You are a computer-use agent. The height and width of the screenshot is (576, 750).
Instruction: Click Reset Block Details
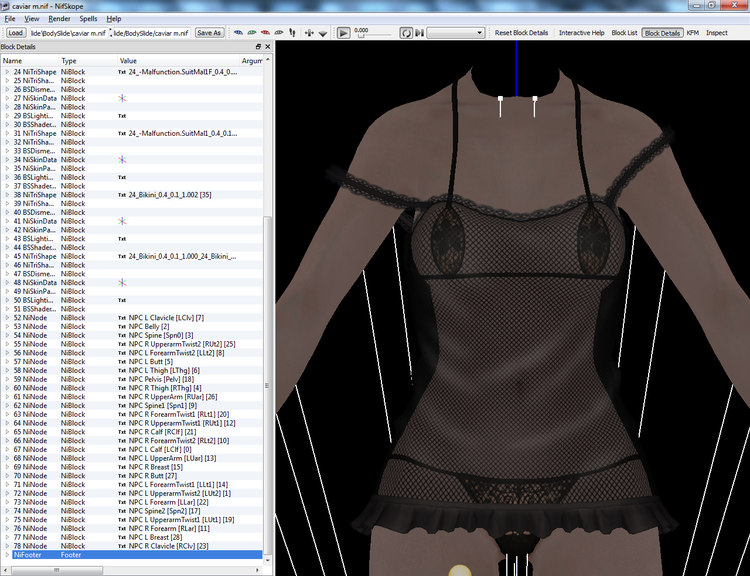[521, 33]
